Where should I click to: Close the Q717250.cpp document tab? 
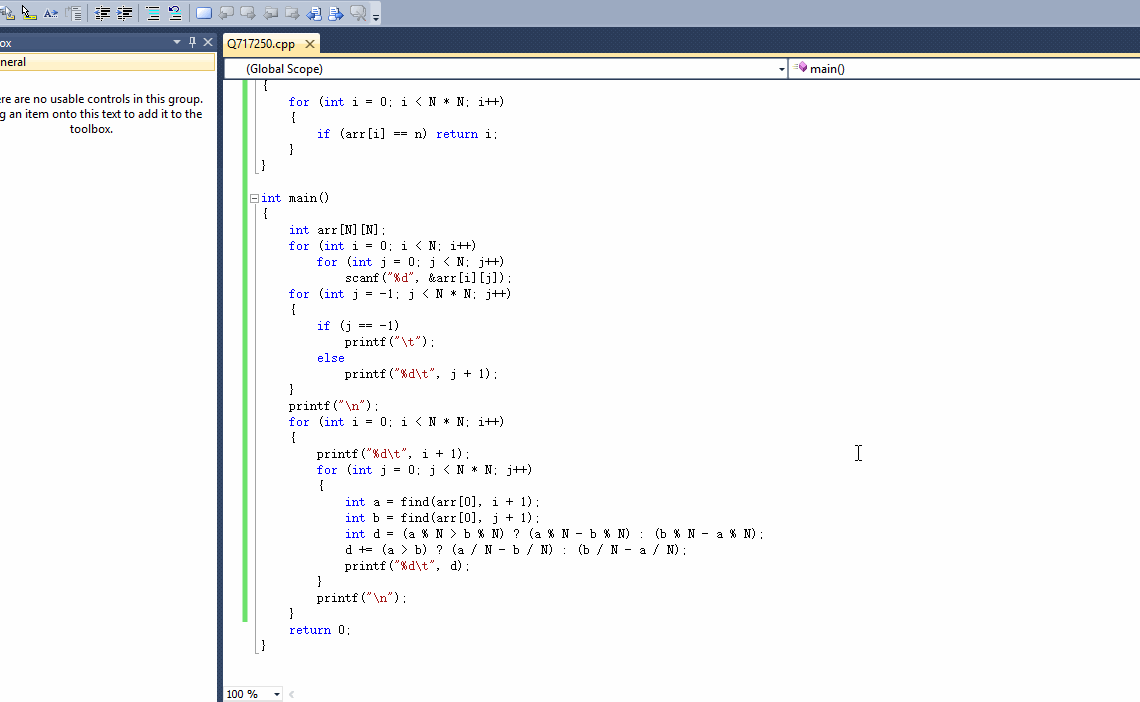coord(310,44)
